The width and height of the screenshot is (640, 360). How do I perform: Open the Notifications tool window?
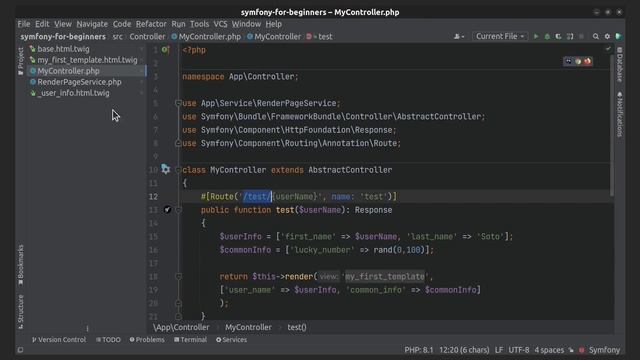point(620,114)
